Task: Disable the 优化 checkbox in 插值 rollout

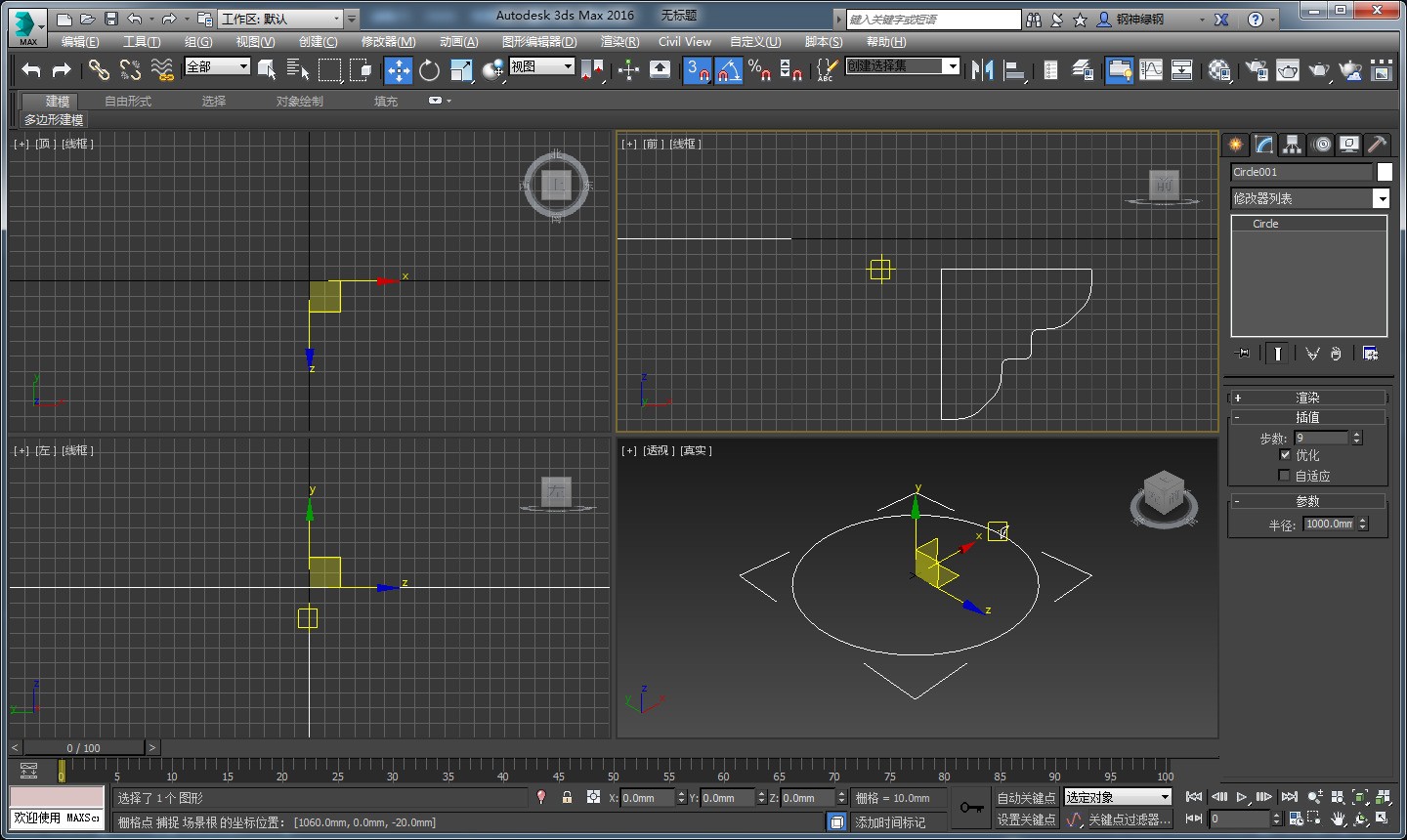Action: click(1286, 454)
